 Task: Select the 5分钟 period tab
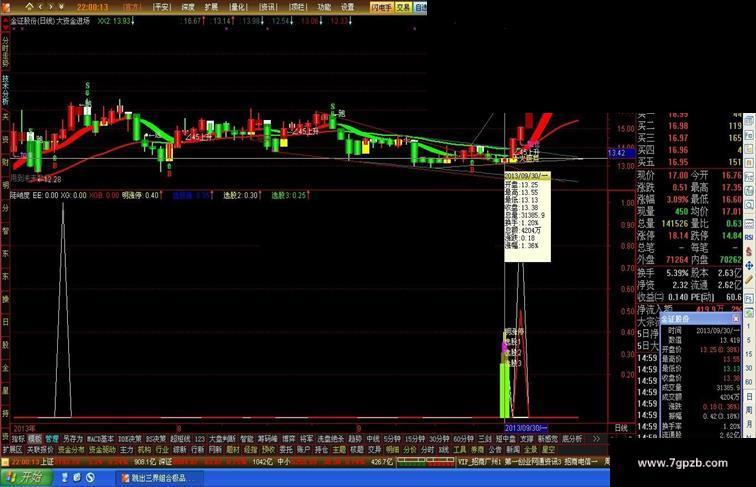(392, 439)
